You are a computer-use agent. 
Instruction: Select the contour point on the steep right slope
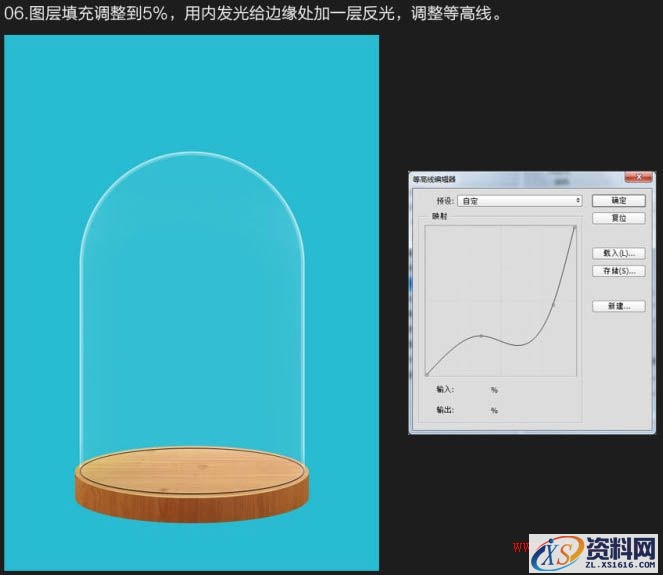pos(553,304)
